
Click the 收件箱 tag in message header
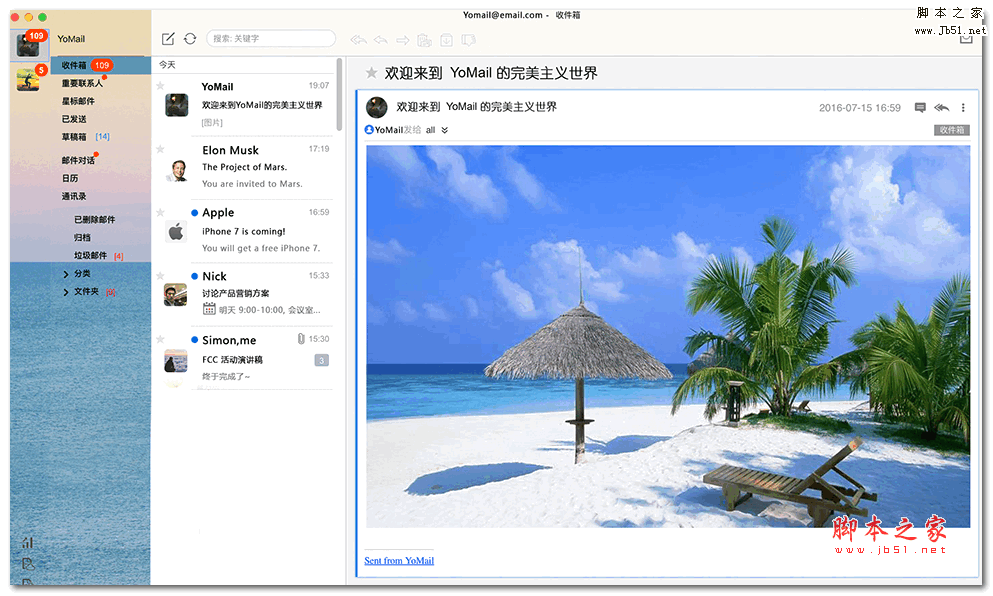[x=951, y=130]
